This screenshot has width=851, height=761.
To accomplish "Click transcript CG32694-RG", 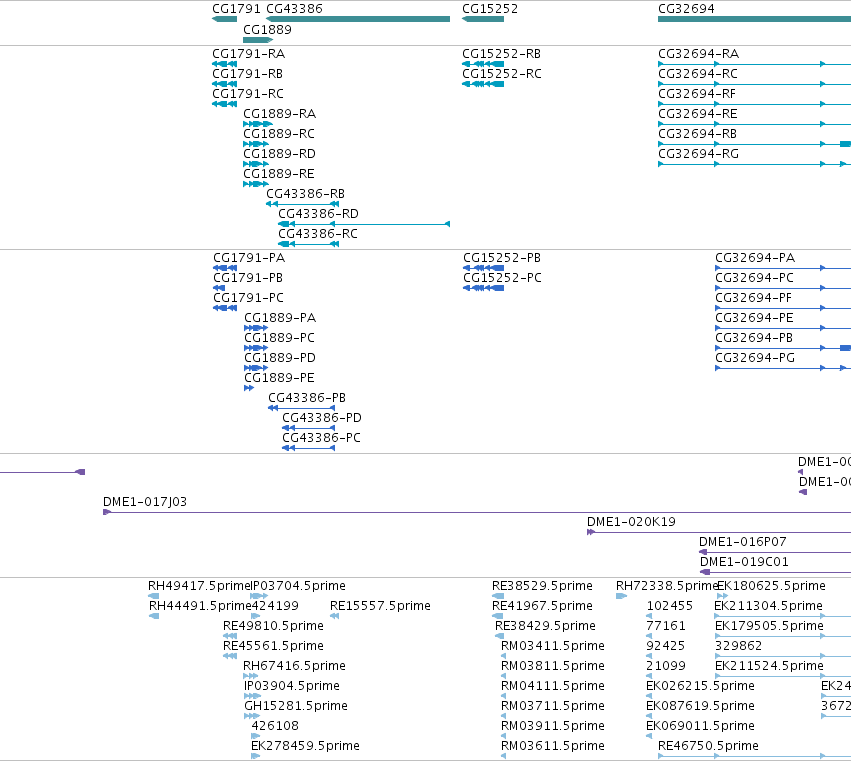I will point(698,154).
